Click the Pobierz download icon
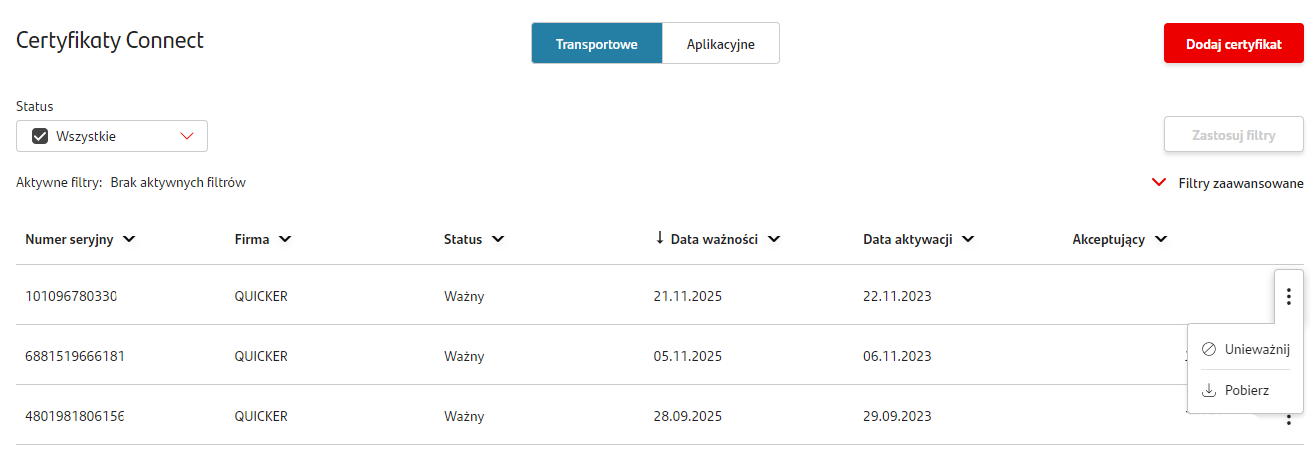Screen dimensions: 1315x450 tap(1208, 390)
